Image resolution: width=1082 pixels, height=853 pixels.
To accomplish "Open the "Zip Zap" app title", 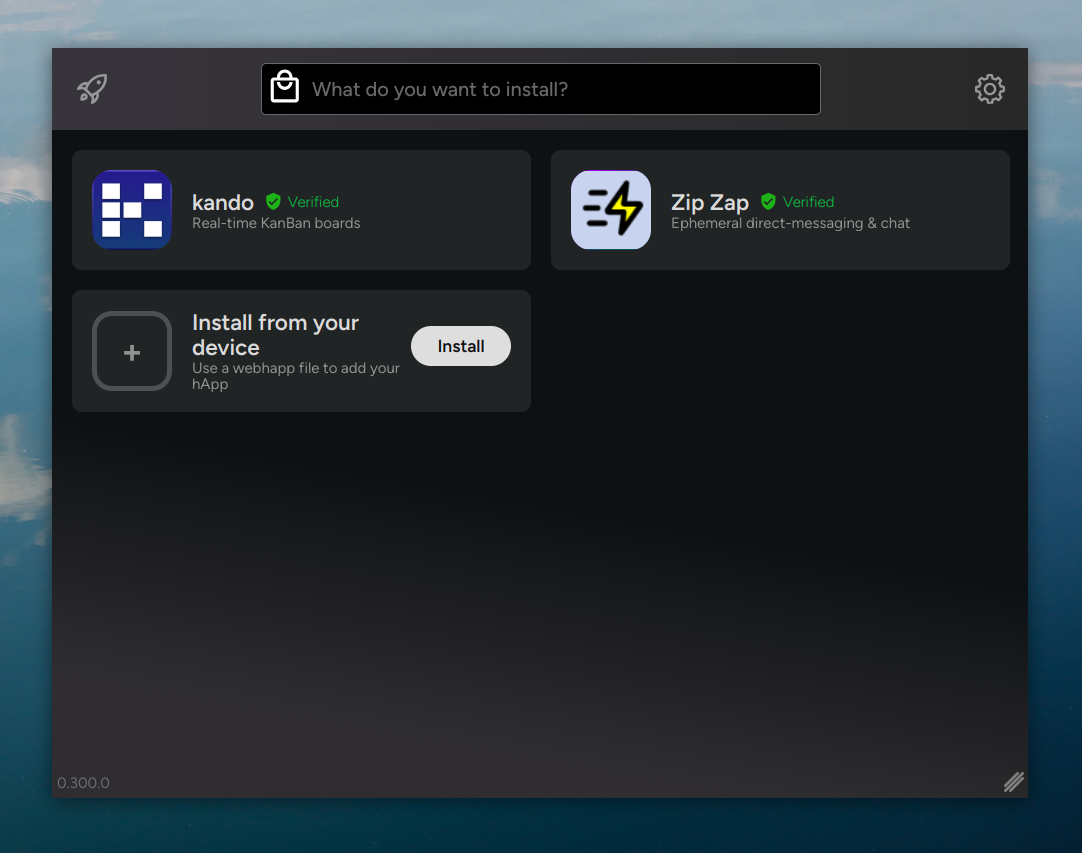I will click(x=709, y=202).
